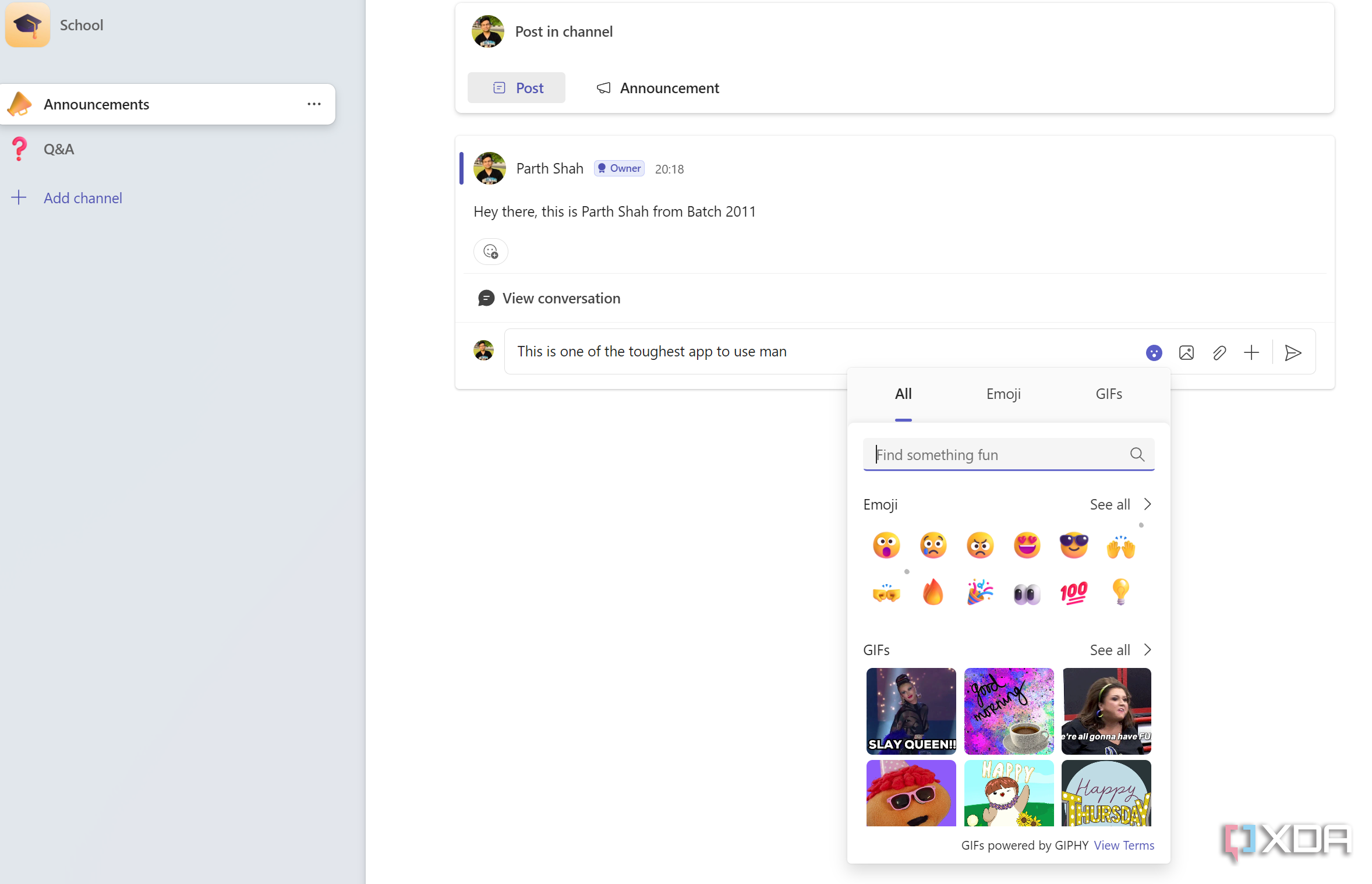Select the good morning coffee GIF
Screen dimensions: 1372x884
click(1009, 710)
